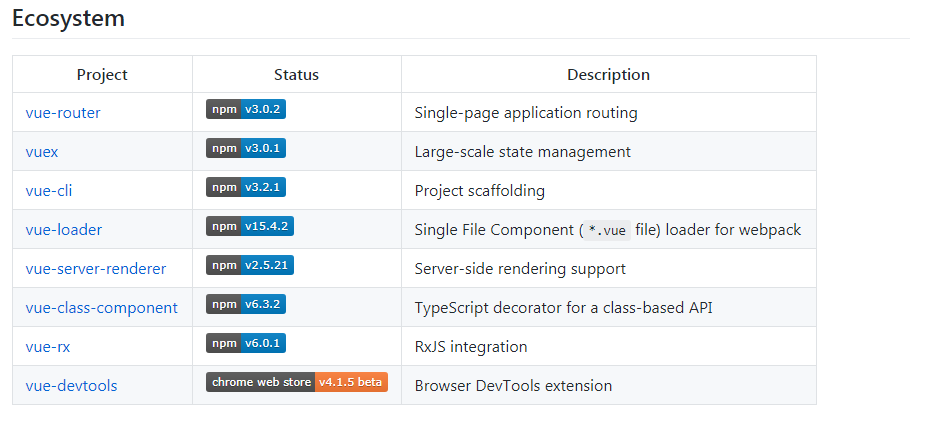The image size is (931, 421).
Task: Click the 'Project scaffolding' description
Action: tap(480, 191)
